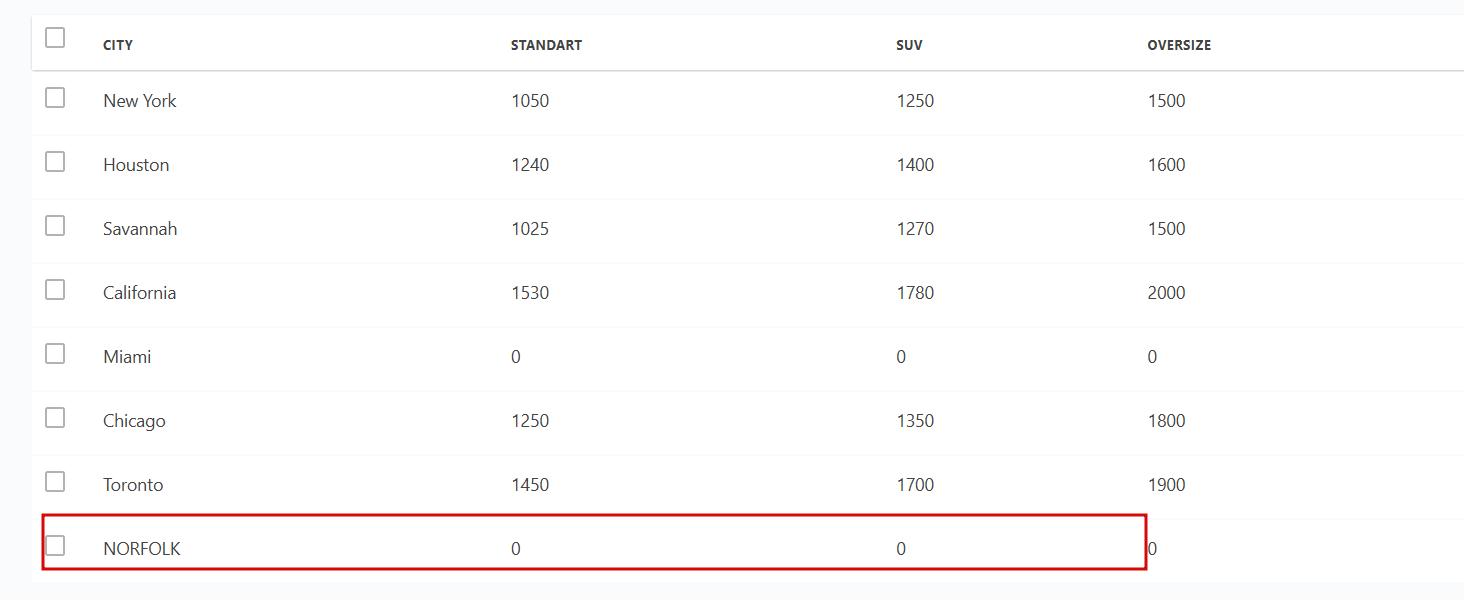Toggle the select-all checkbox in the header
1464x600 pixels.
coord(55,38)
